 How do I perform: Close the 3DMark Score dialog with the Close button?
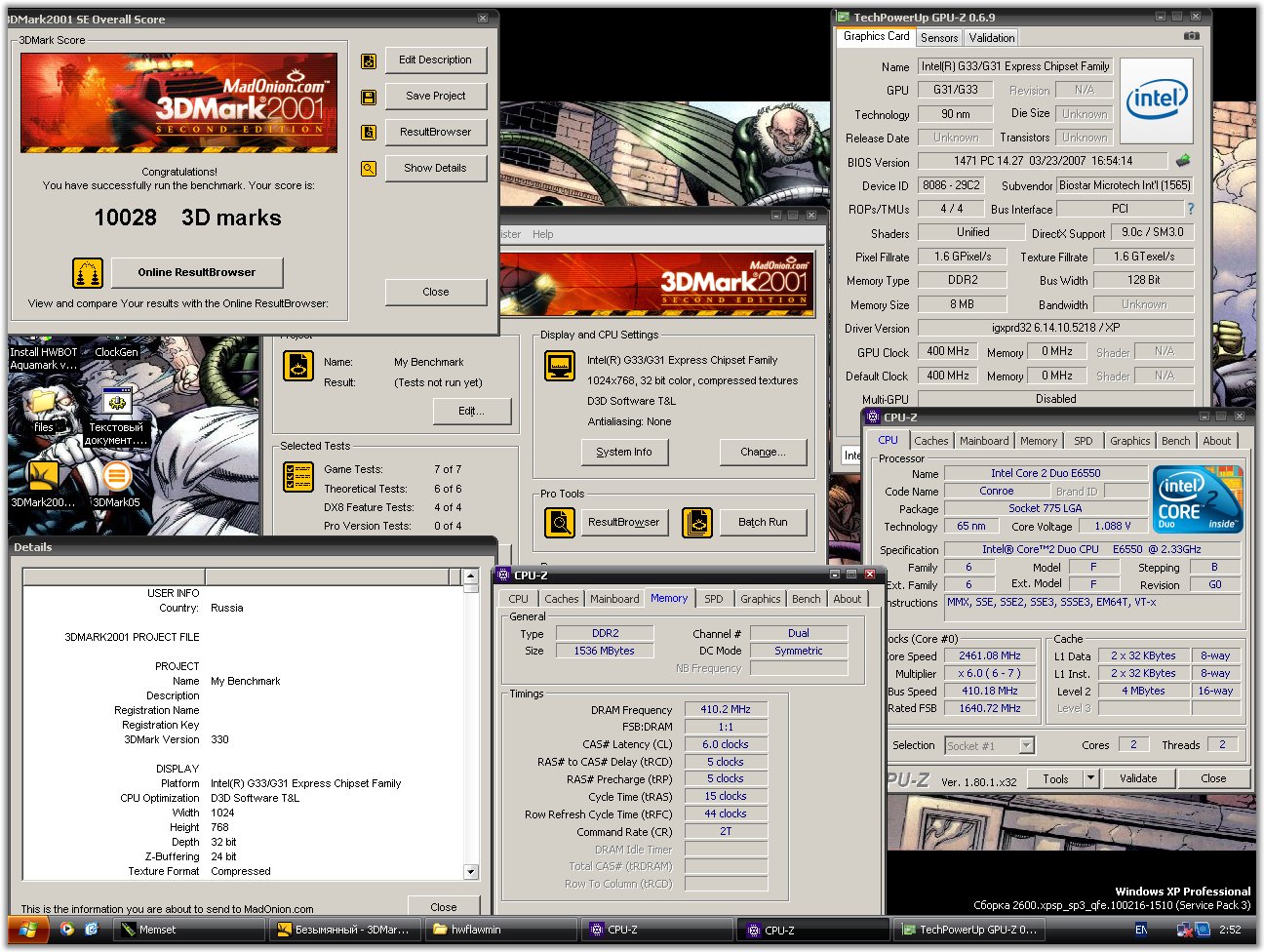pos(435,292)
